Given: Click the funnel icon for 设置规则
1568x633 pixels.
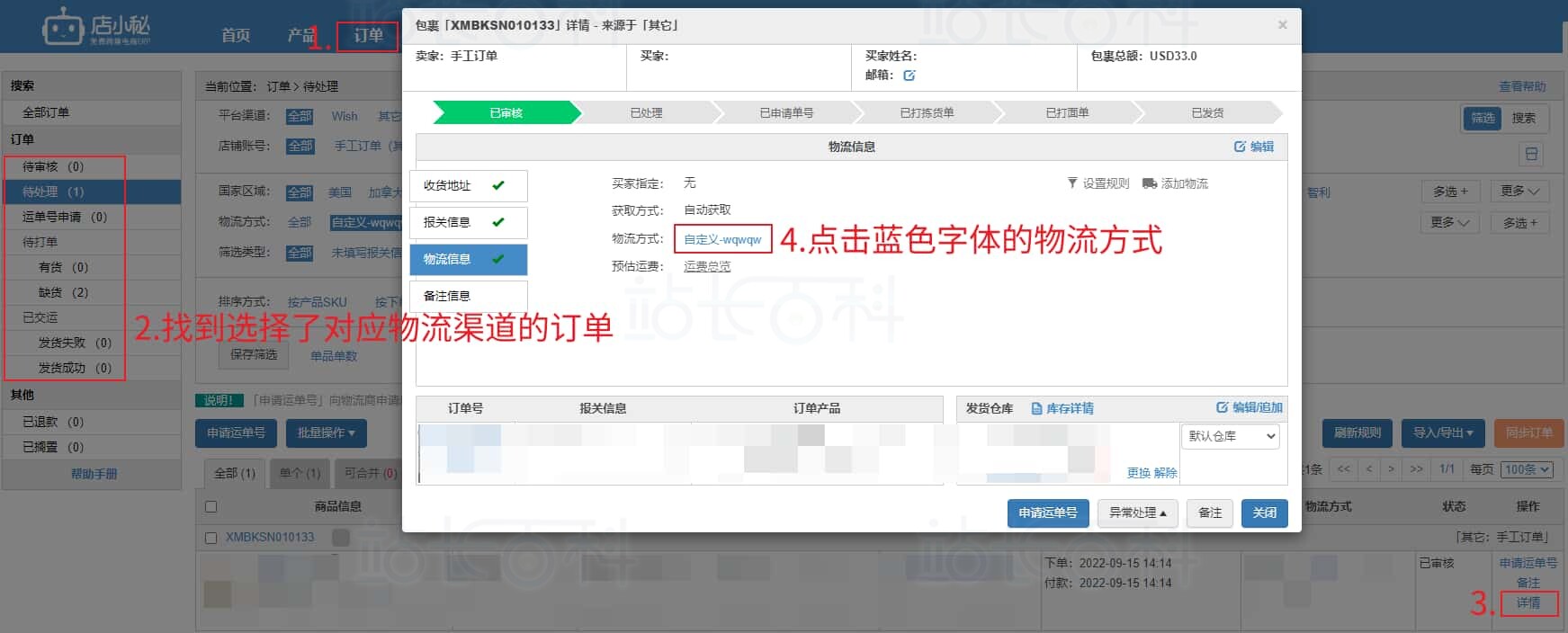Looking at the screenshot, I should [1072, 183].
